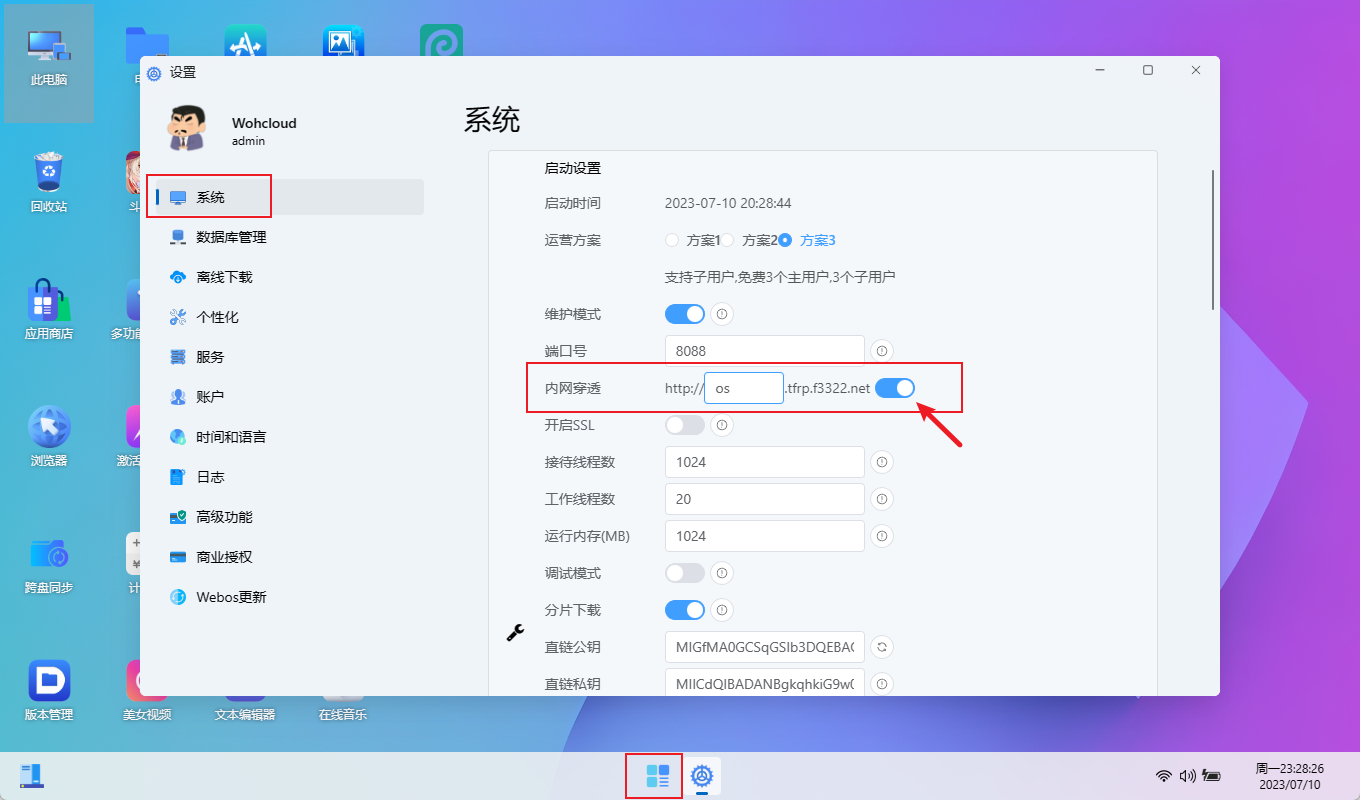
Task: Launch 应用商店 from the desktop
Action: pos(48,310)
